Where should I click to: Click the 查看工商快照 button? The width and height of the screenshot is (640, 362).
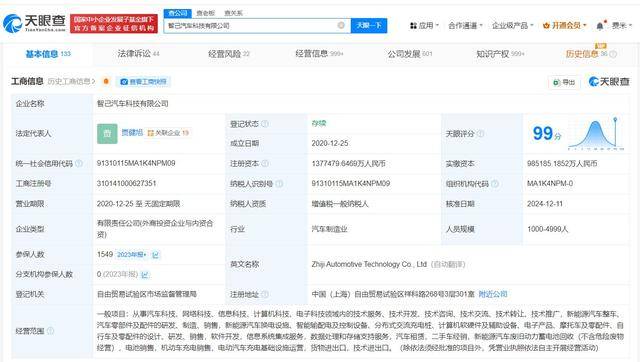143,82
